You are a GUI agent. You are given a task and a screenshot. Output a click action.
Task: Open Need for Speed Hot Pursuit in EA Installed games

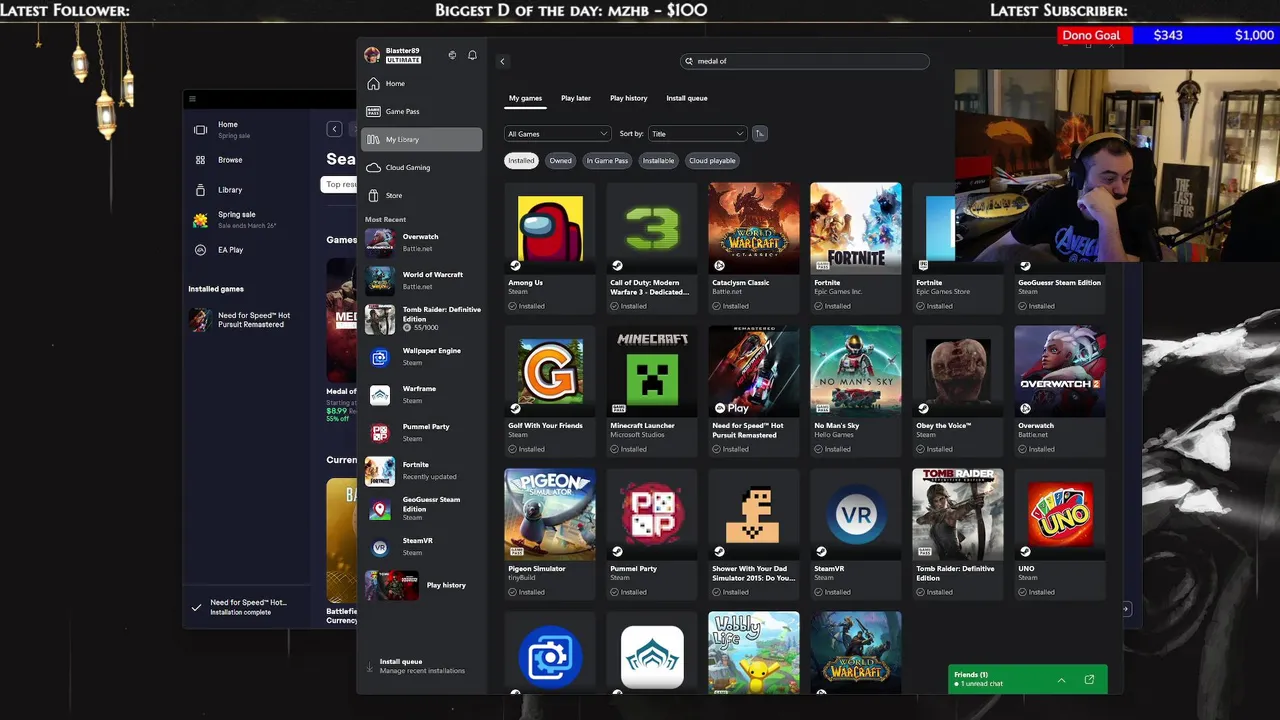pos(247,320)
